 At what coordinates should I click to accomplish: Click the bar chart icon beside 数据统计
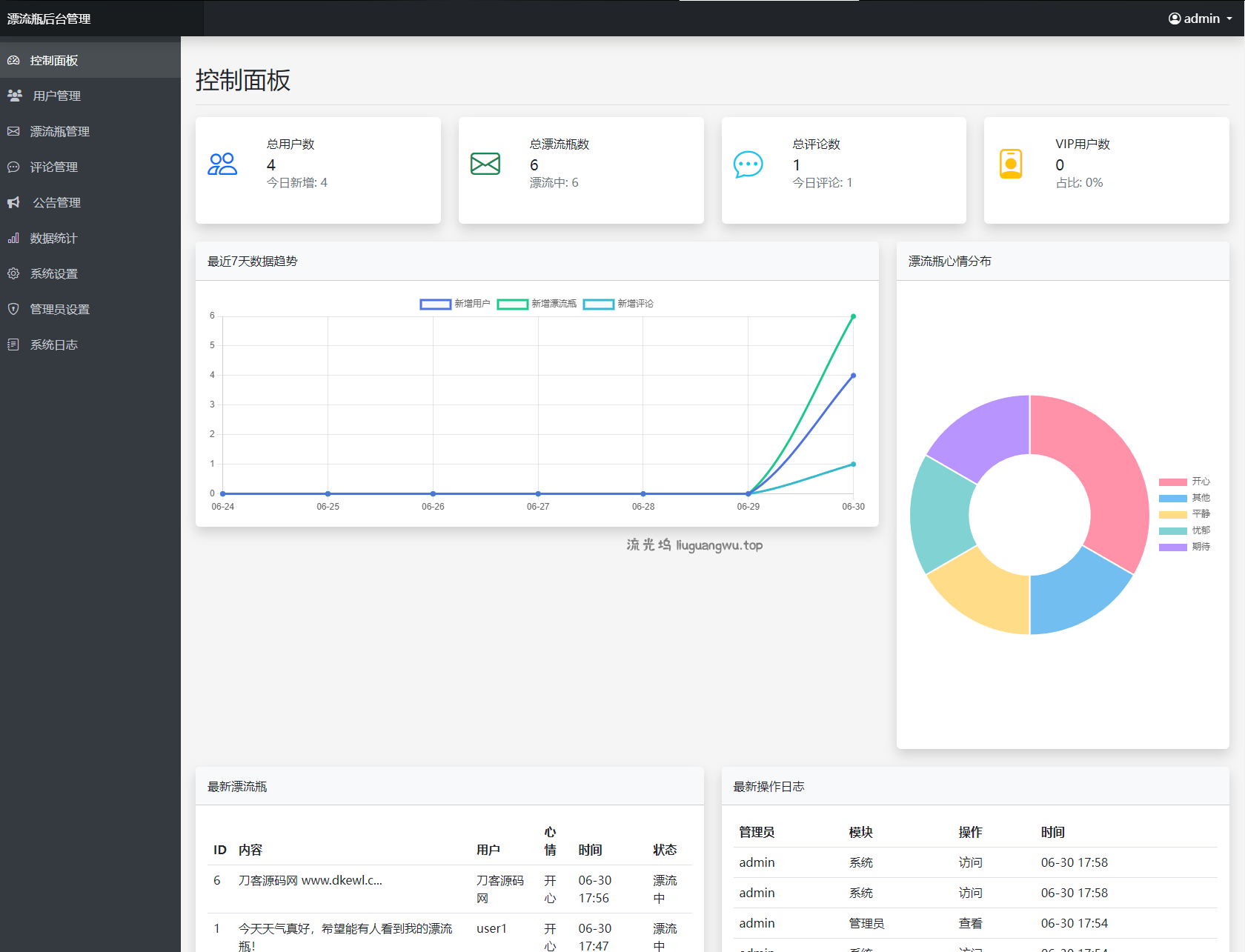13,238
